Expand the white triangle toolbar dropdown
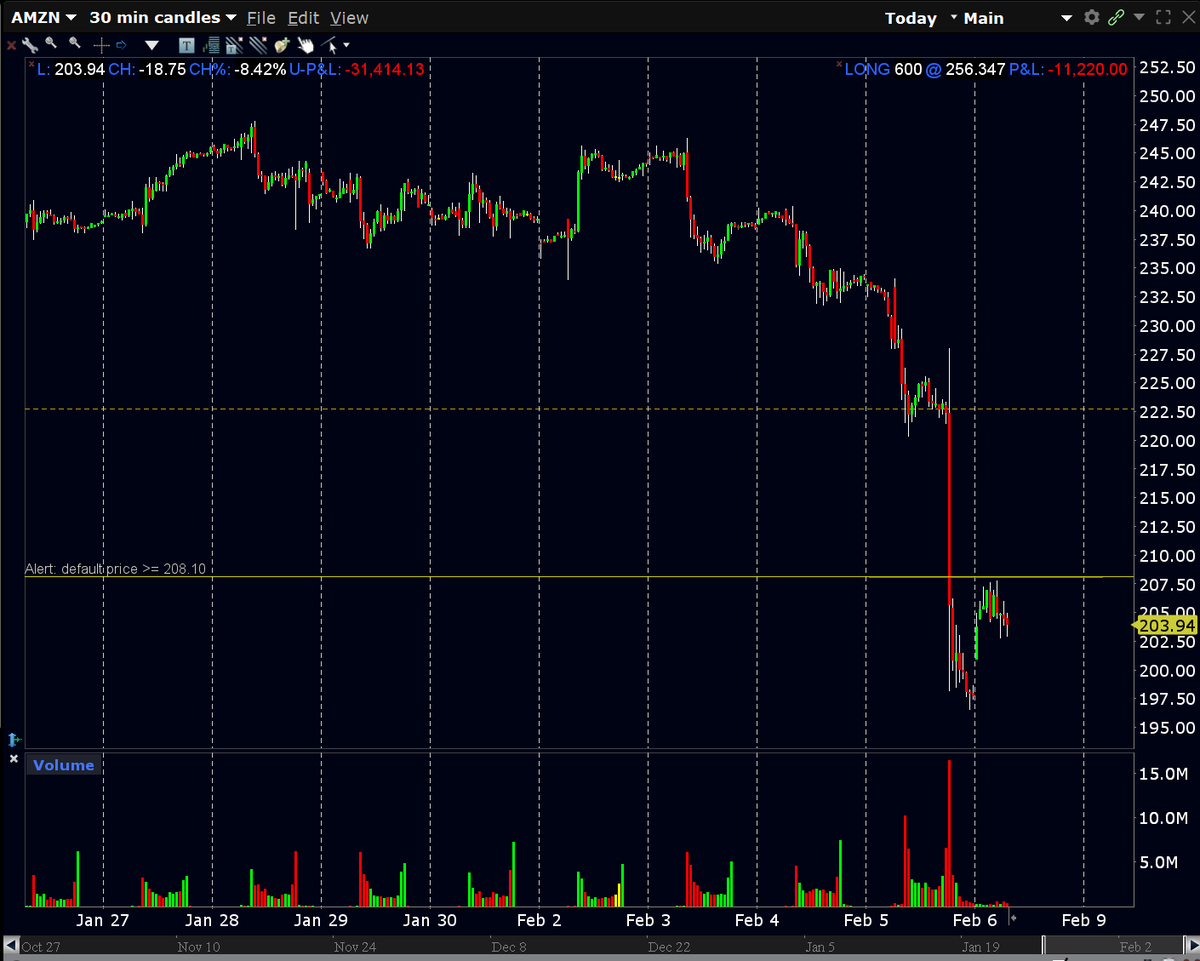 [152, 45]
